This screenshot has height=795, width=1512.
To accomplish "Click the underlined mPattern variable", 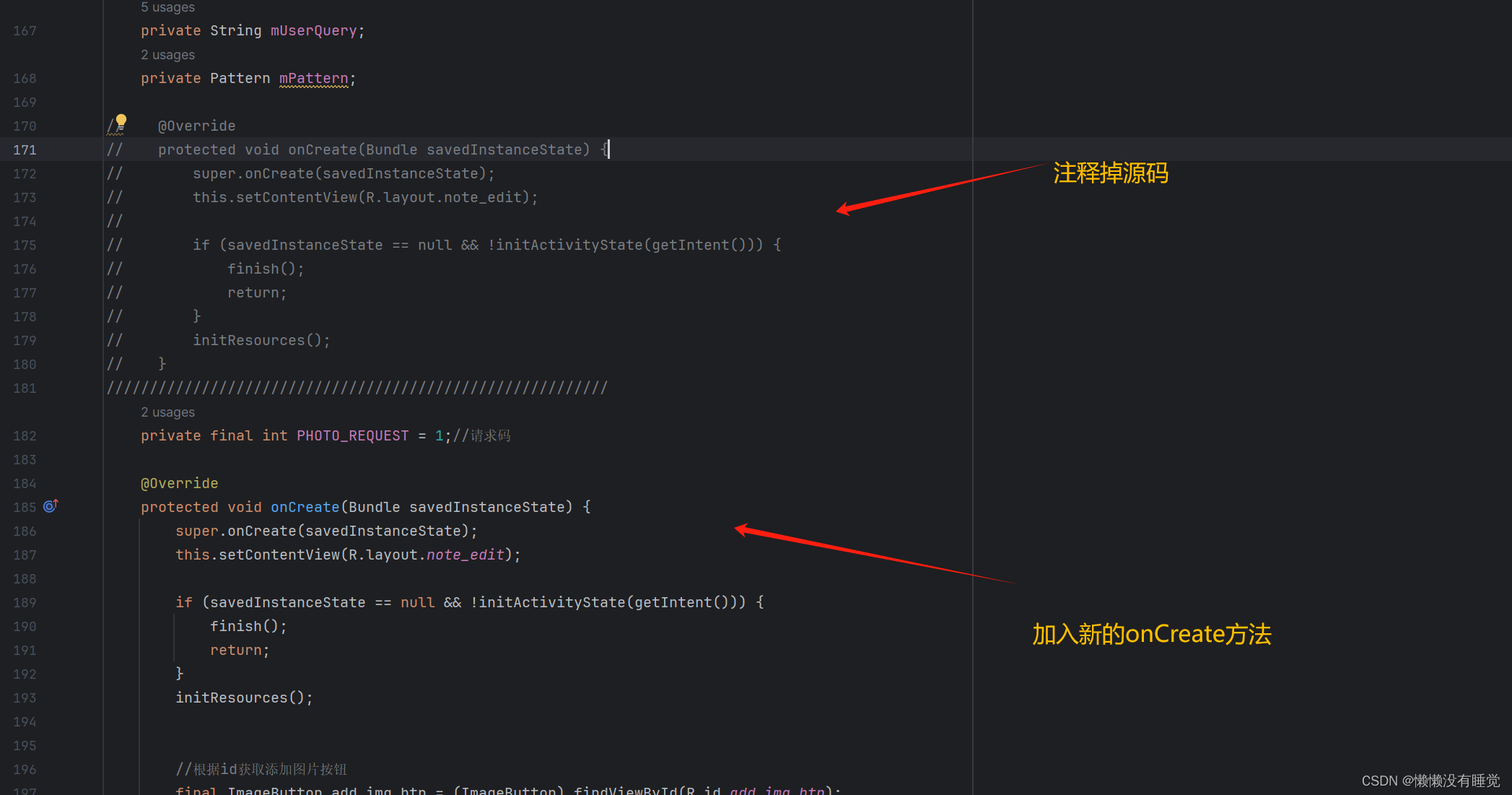I will pyautogui.click(x=313, y=78).
